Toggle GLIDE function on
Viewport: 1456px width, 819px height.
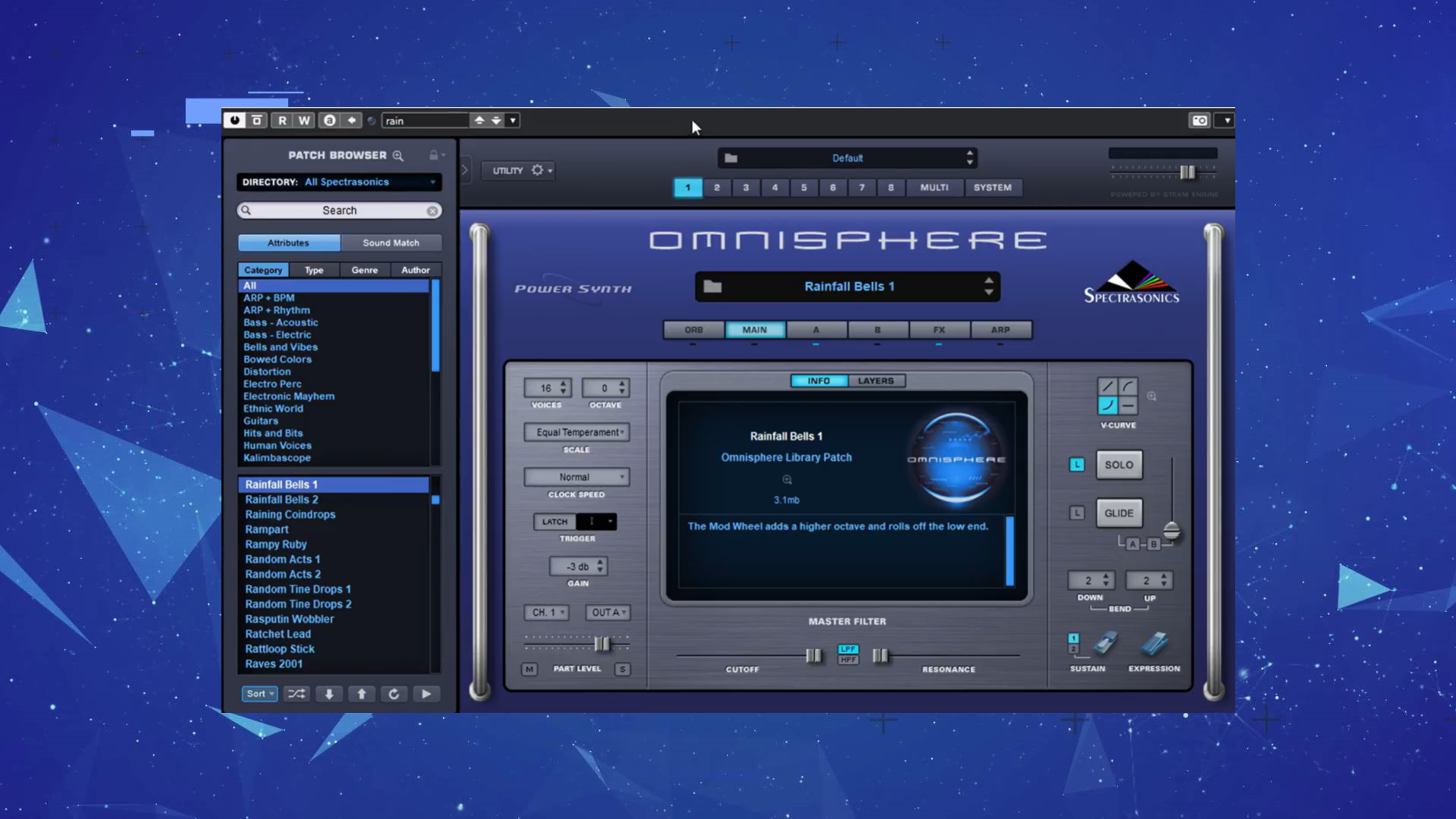[x=1118, y=512]
